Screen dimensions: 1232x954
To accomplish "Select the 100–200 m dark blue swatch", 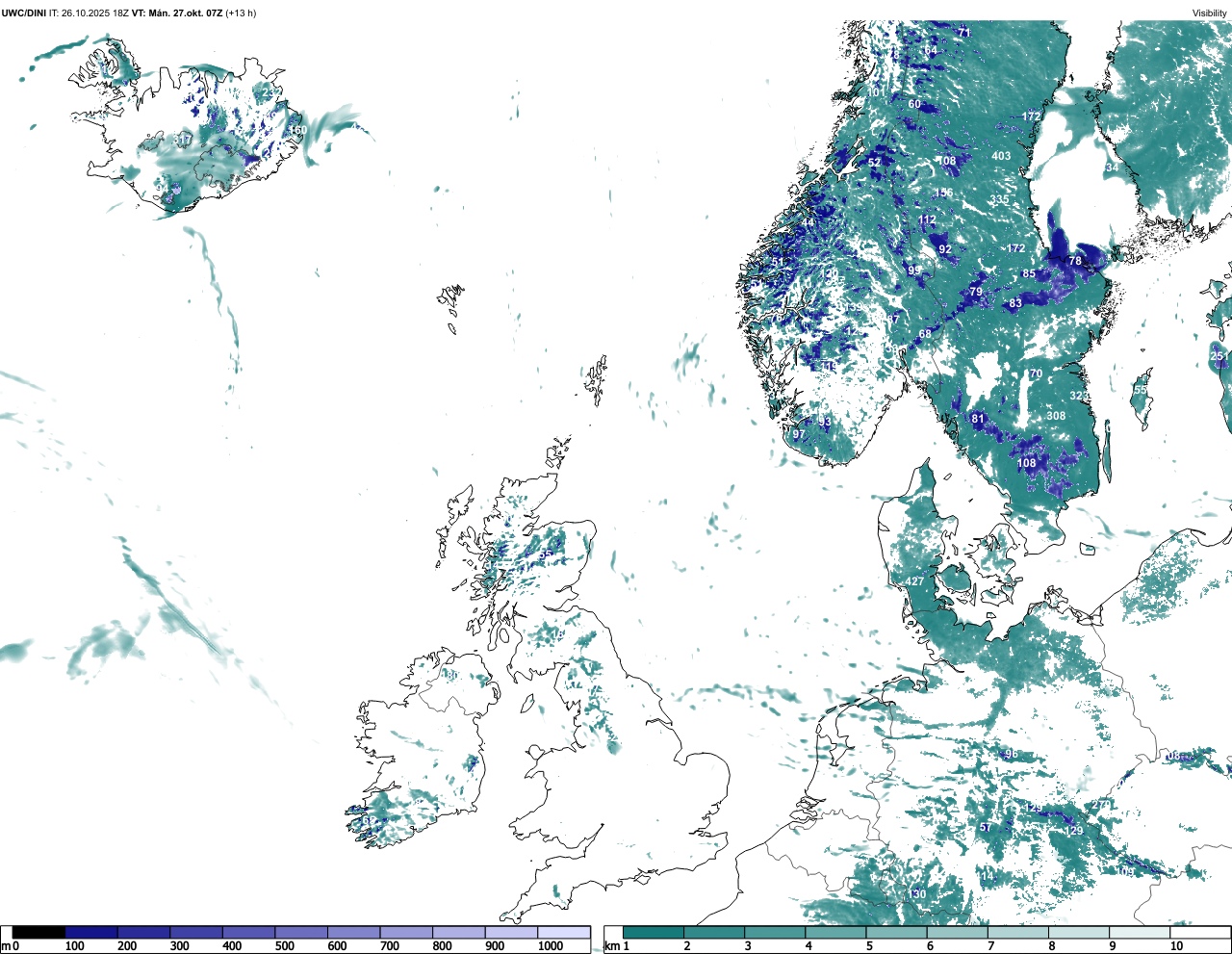I will [x=91, y=932].
